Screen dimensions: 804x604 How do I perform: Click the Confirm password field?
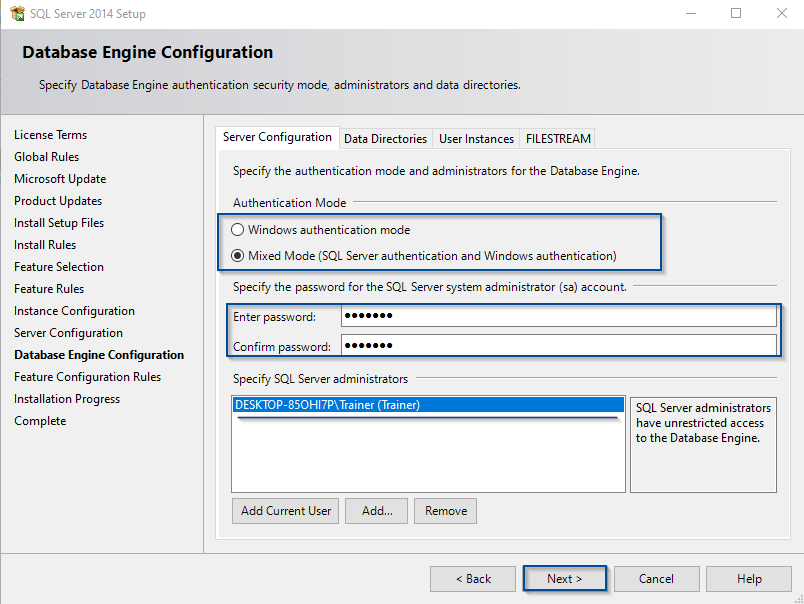click(558, 346)
